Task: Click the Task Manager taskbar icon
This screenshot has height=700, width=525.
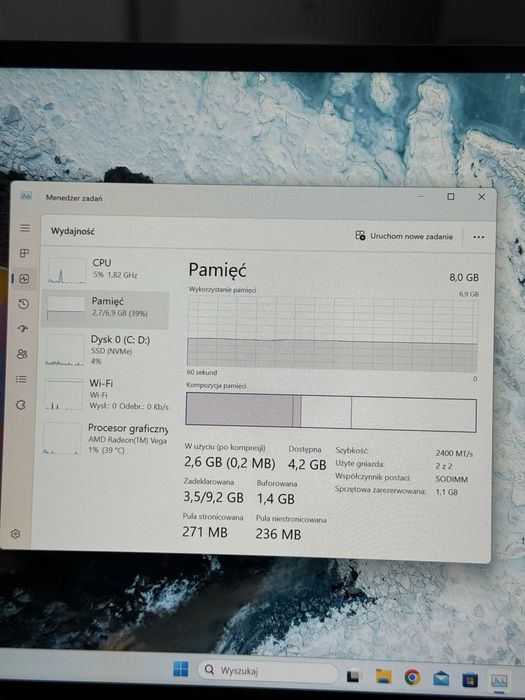Action: pos(499,680)
